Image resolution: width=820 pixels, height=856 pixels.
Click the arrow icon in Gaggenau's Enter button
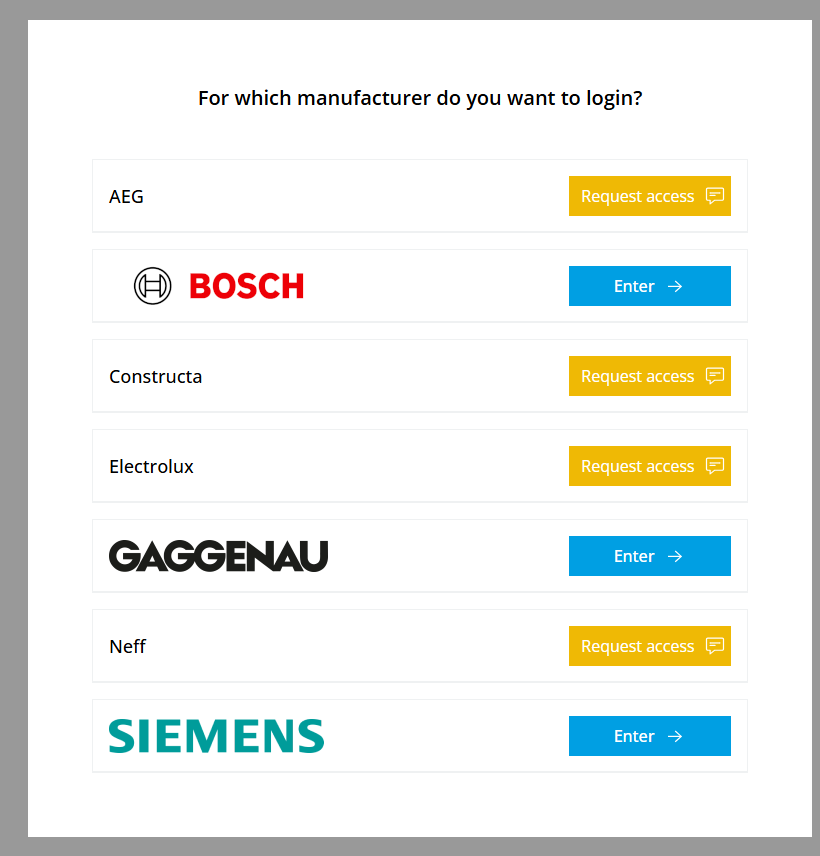click(x=675, y=556)
